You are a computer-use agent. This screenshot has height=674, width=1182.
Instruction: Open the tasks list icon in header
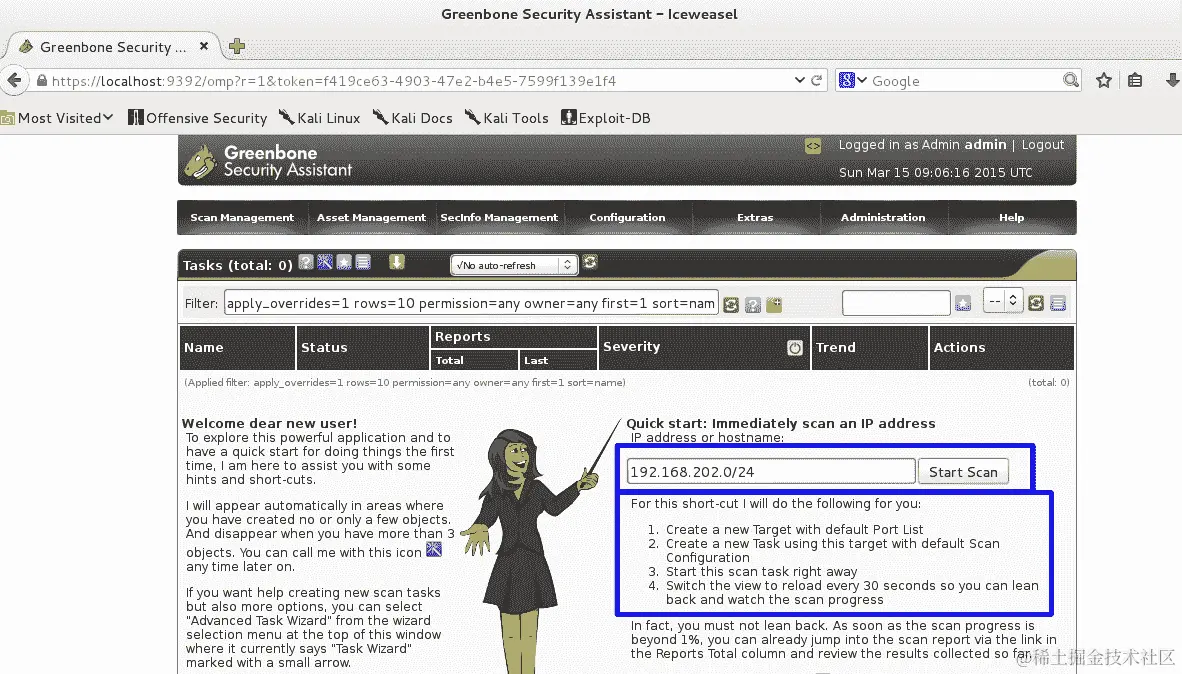(363, 262)
